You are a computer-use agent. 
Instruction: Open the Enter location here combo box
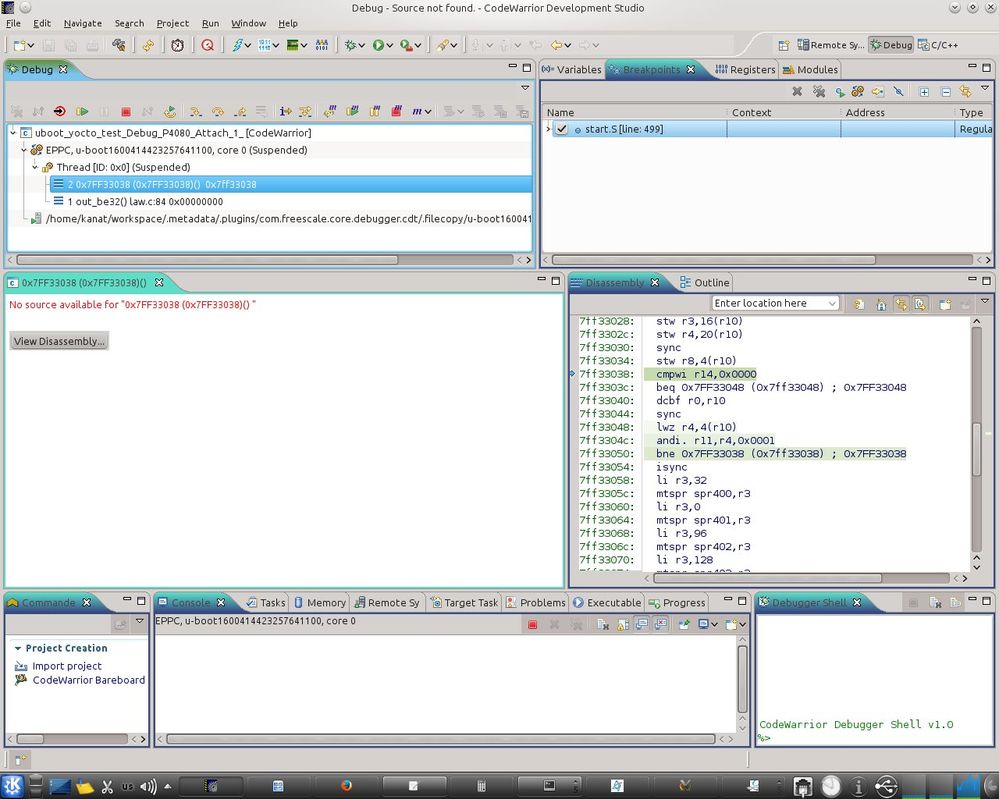775,303
